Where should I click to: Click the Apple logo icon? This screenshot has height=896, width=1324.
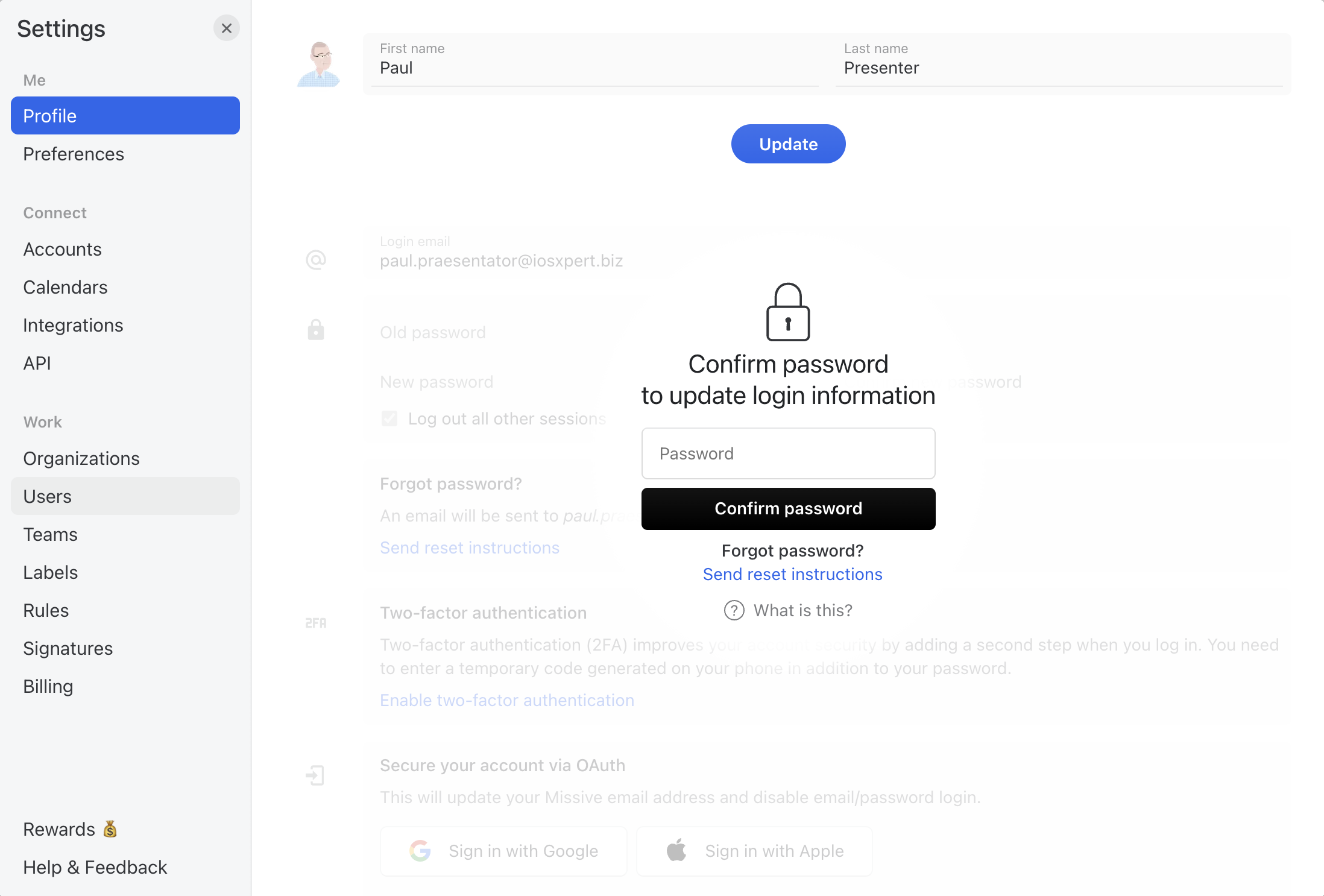point(676,850)
